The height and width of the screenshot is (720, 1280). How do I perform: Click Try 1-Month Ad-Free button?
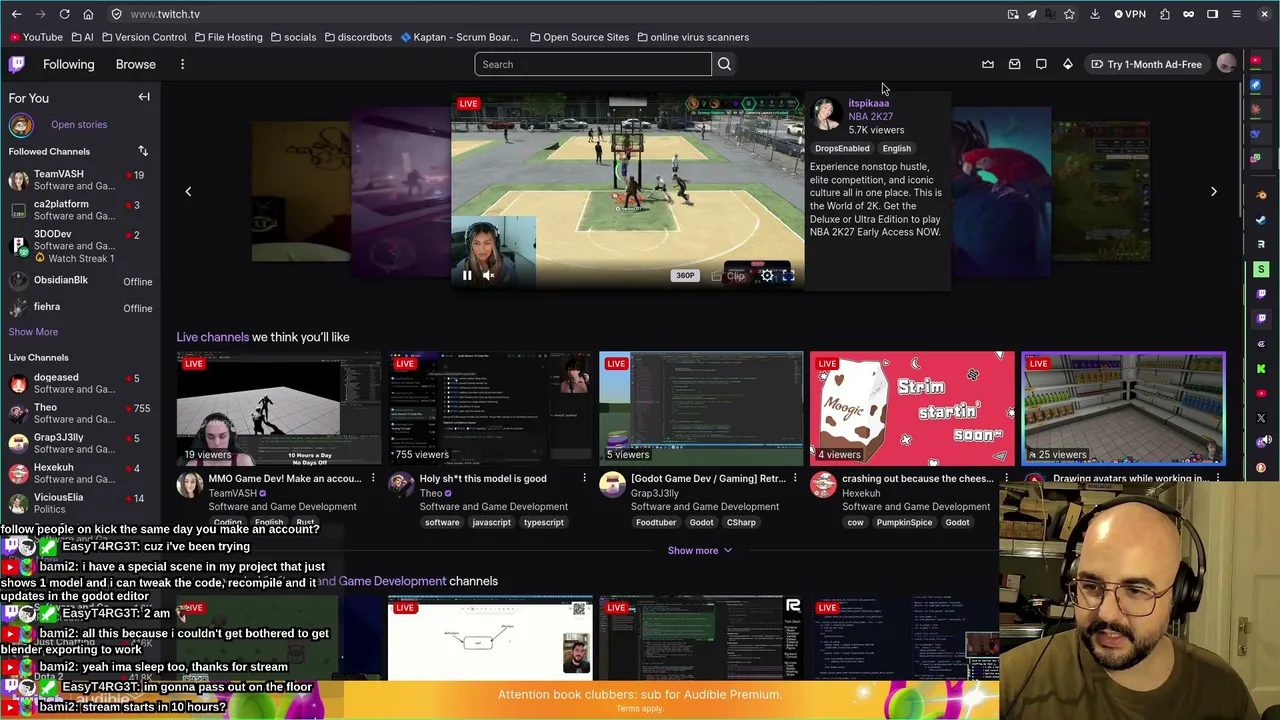click(x=1146, y=64)
